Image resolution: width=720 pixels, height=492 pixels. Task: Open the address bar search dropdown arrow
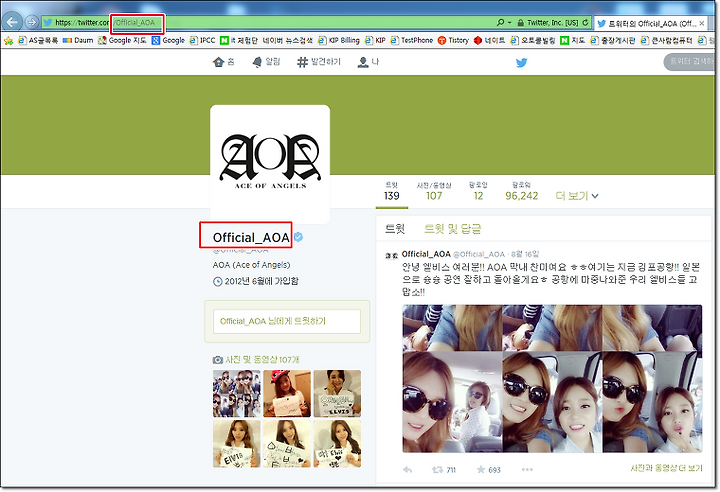(510, 22)
